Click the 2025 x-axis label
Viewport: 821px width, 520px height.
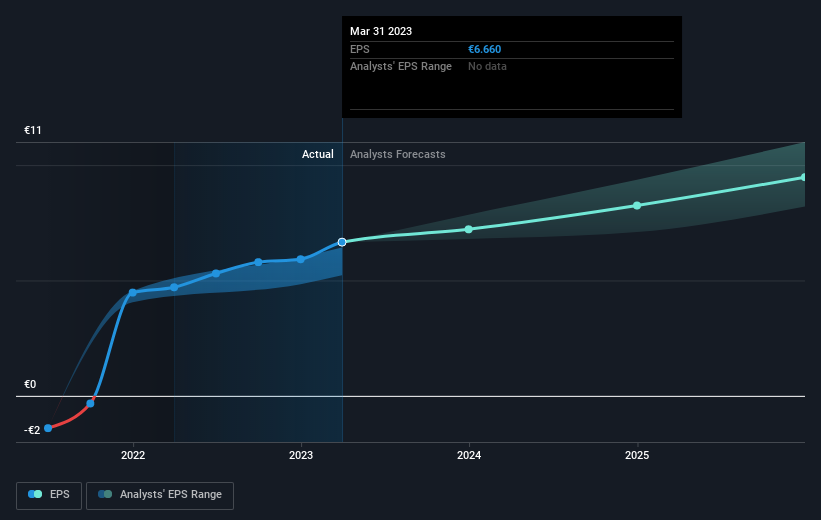point(637,455)
